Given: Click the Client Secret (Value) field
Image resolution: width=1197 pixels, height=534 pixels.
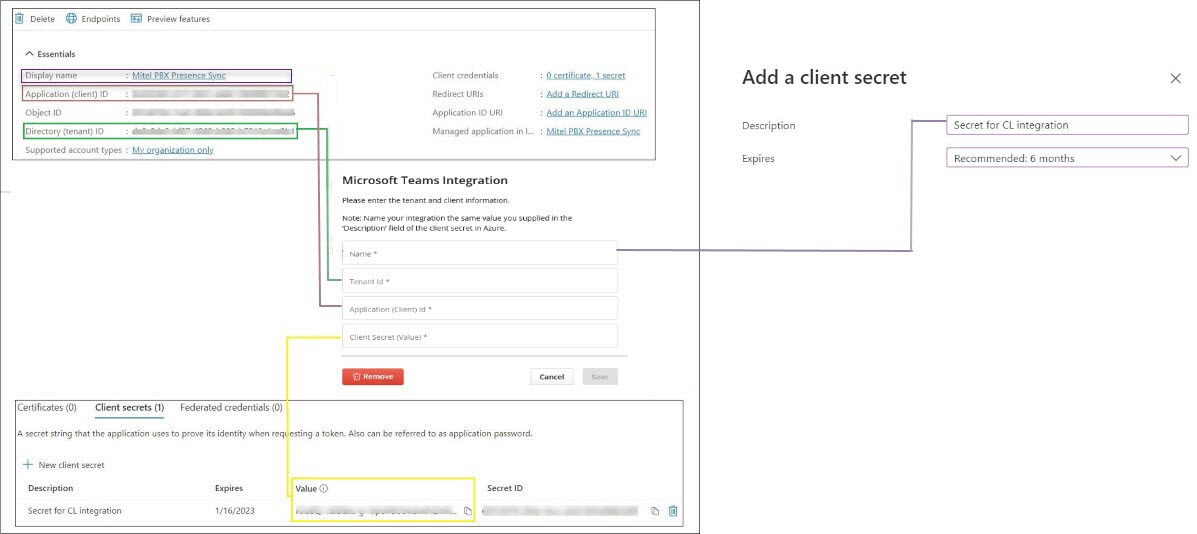Looking at the screenshot, I should [x=479, y=336].
